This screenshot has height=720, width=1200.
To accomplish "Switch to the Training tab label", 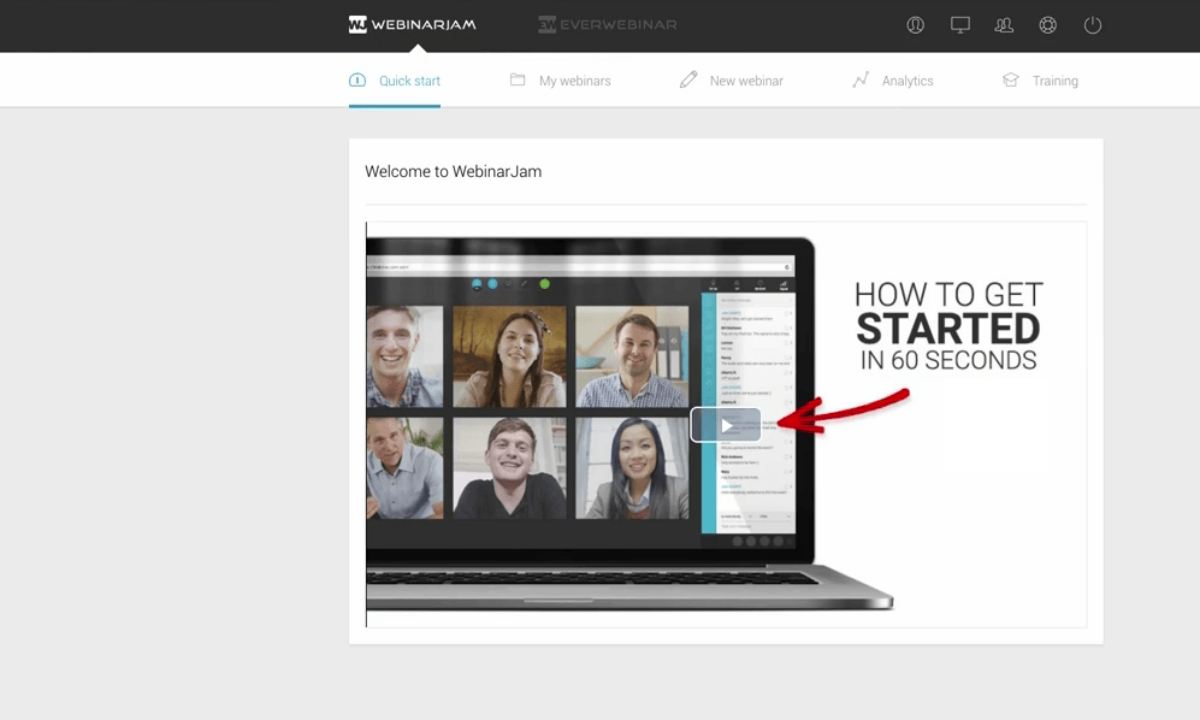I will tap(1055, 81).
